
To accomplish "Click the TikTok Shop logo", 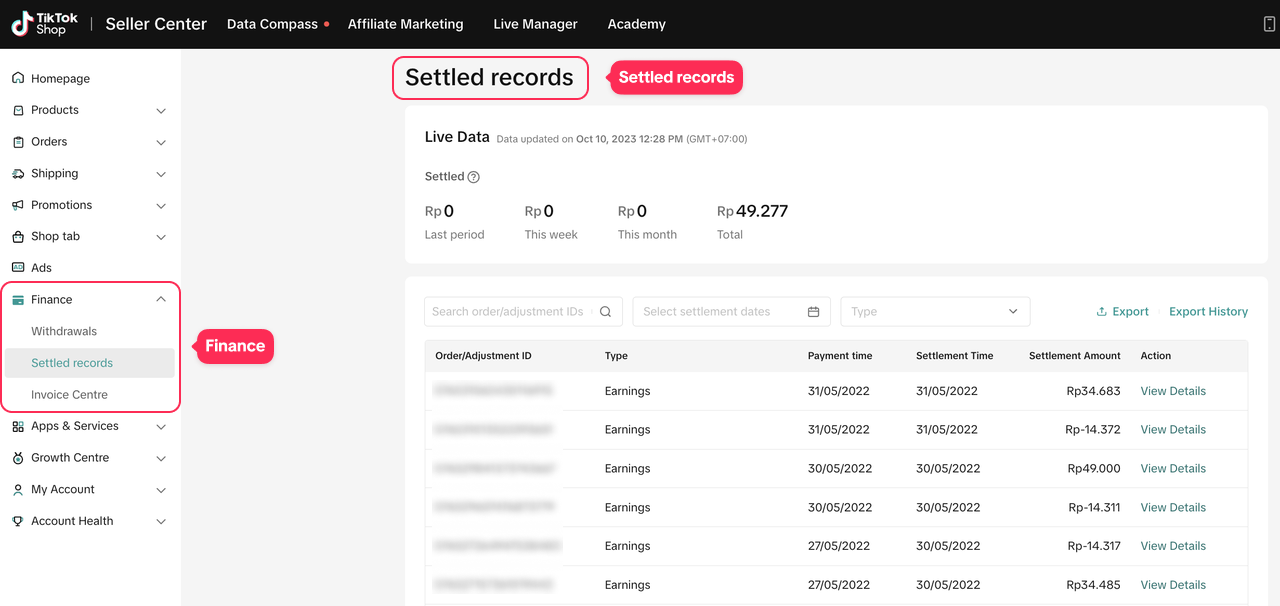I will pyautogui.click(x=44, y=24).
